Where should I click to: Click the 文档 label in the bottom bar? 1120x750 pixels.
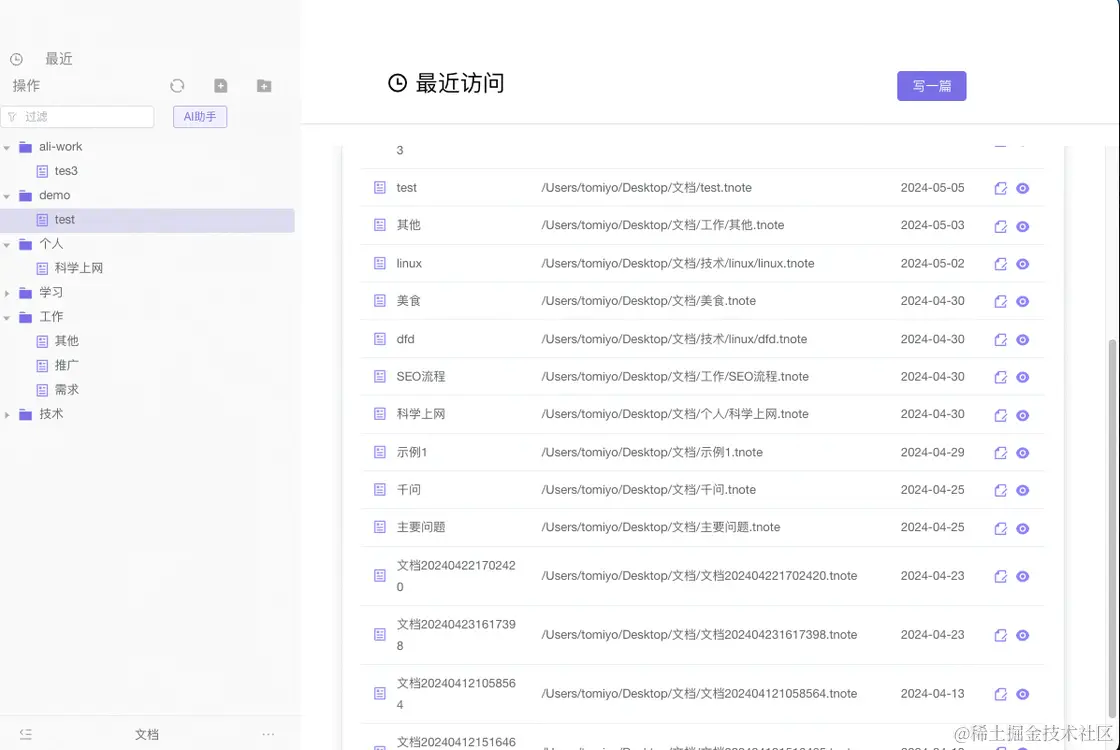[x=147, y=734]
